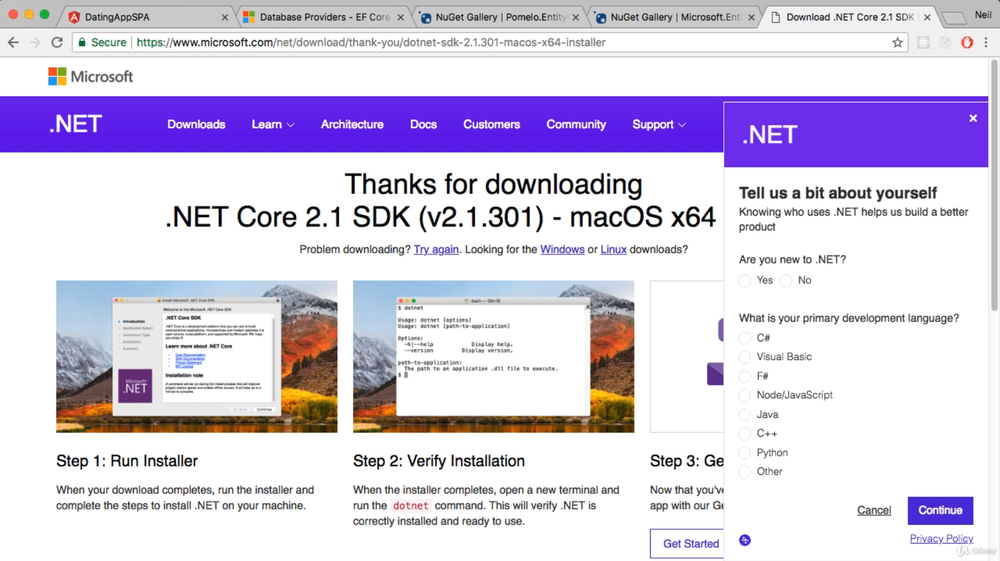Switch to NuGet Gallery Pomelo tab
The height and width of the screenshot is (561, 1000).
click(497, 17)
